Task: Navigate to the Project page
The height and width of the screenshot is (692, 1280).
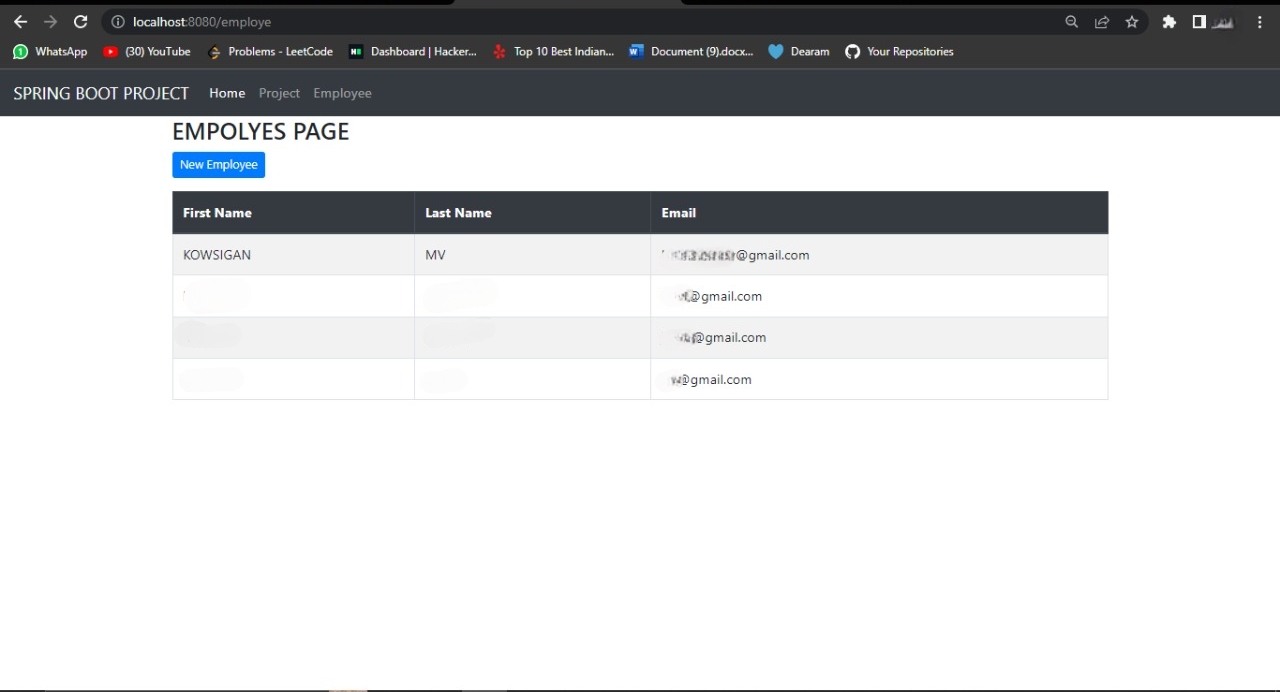Action: (279, 93)
